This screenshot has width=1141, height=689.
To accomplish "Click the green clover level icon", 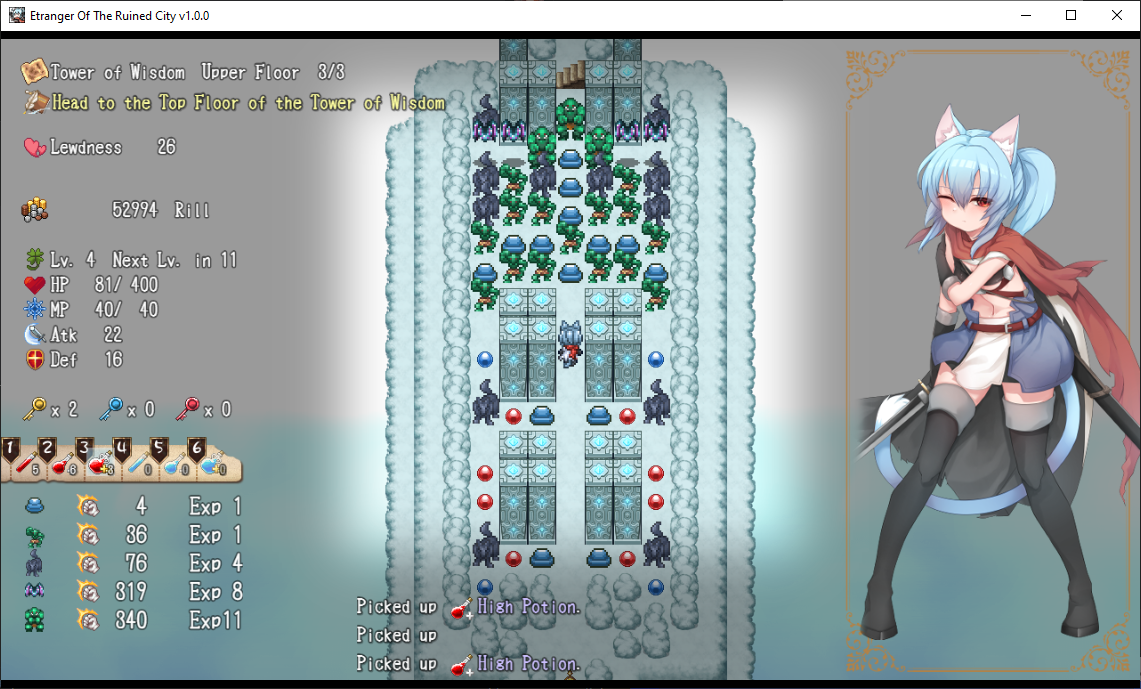I will pyautogui.click(x=34, y=259).
